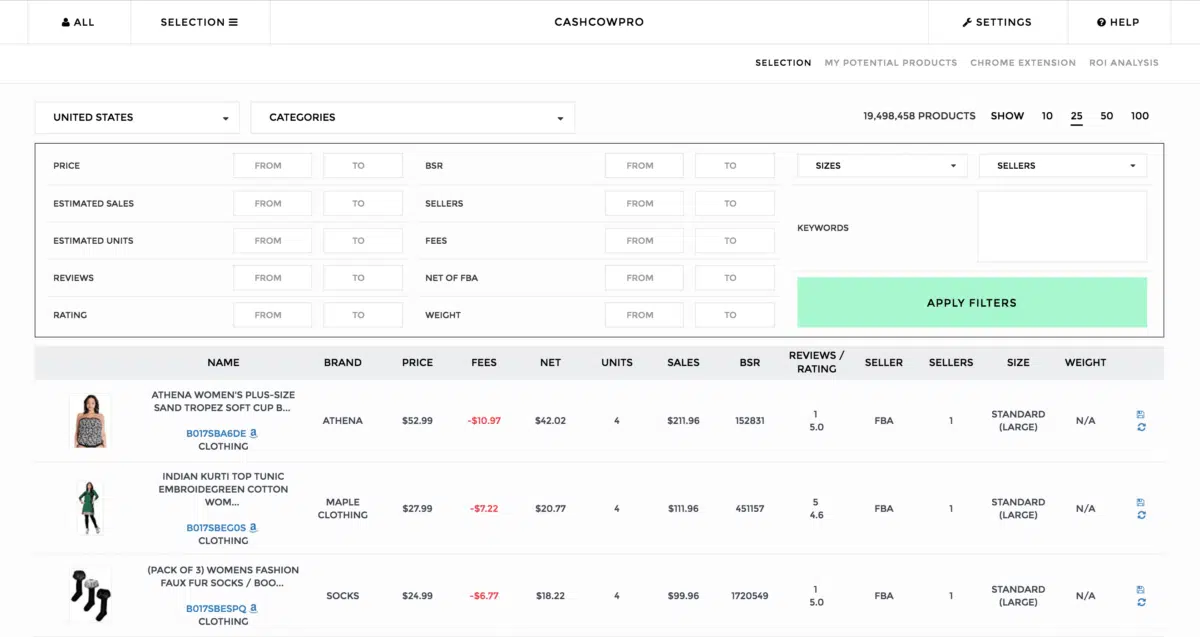Open the B017SBEG0S ASIN link
The width and height of the screenshot is (1200, 637).
pos(216,528)
